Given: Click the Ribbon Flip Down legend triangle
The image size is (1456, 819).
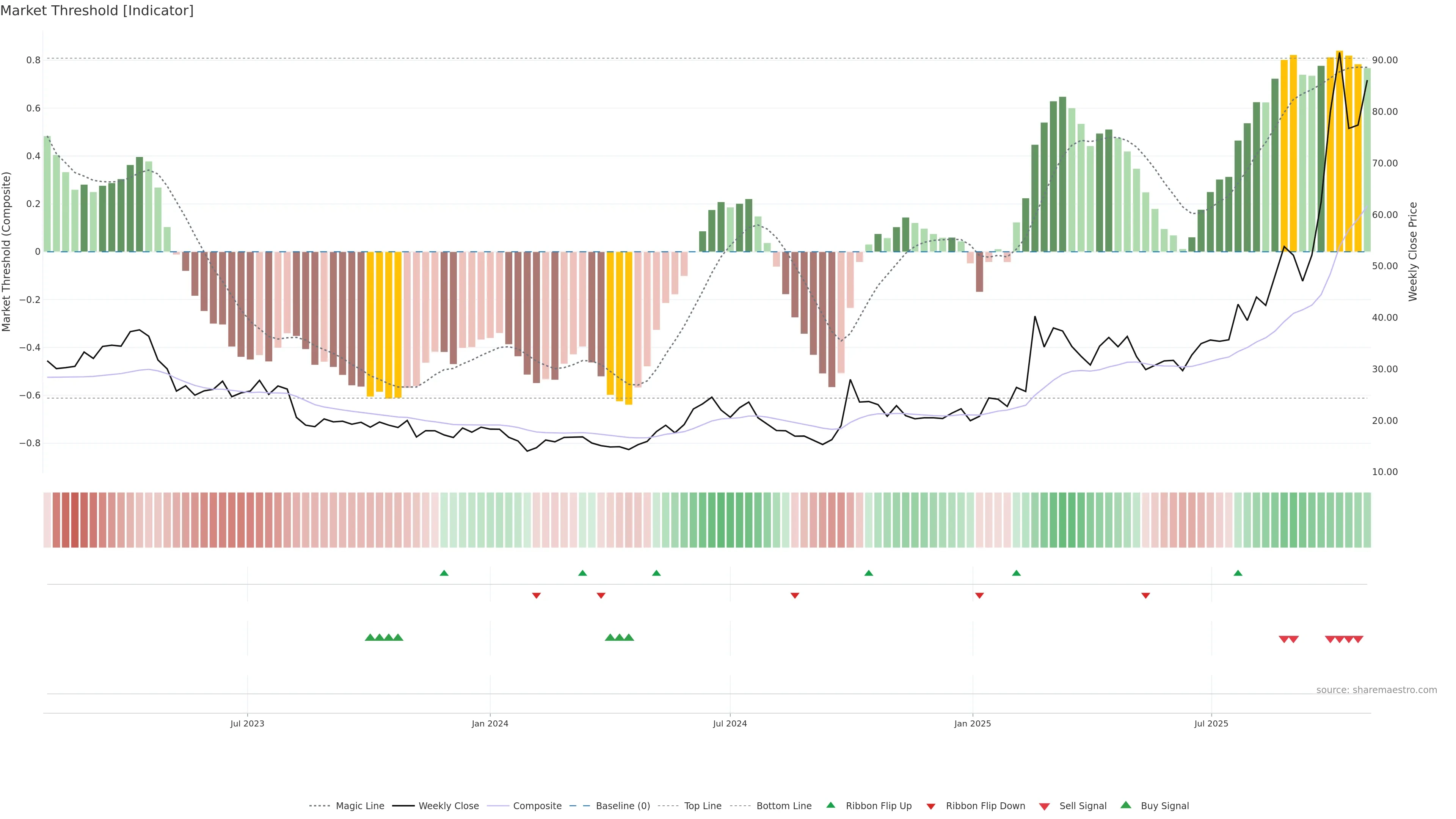Looking at the screenshot, I should pos(931,806).
